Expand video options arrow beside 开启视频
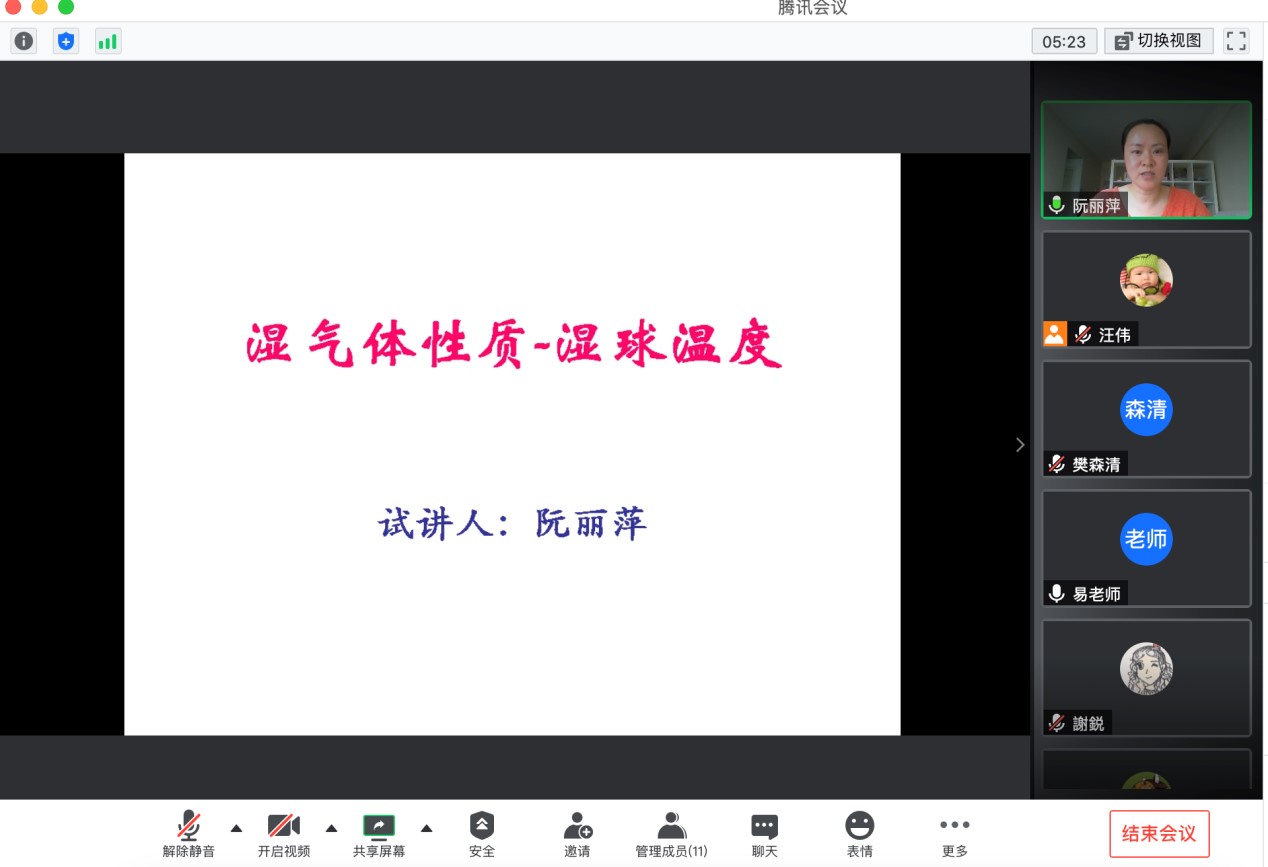The height and width of the screenshot is (867, 1268). [x=332, y=828]
